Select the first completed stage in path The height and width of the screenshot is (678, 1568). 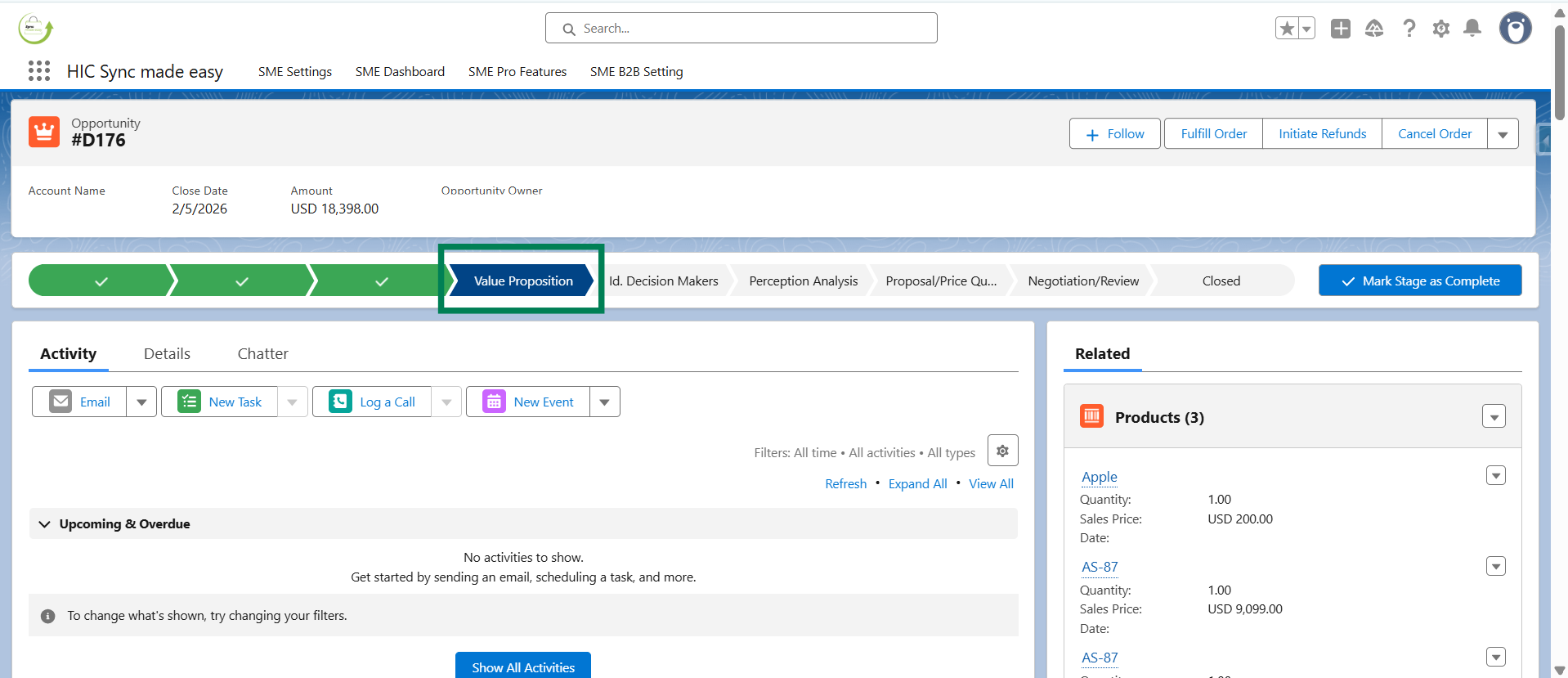pos(101,281)
